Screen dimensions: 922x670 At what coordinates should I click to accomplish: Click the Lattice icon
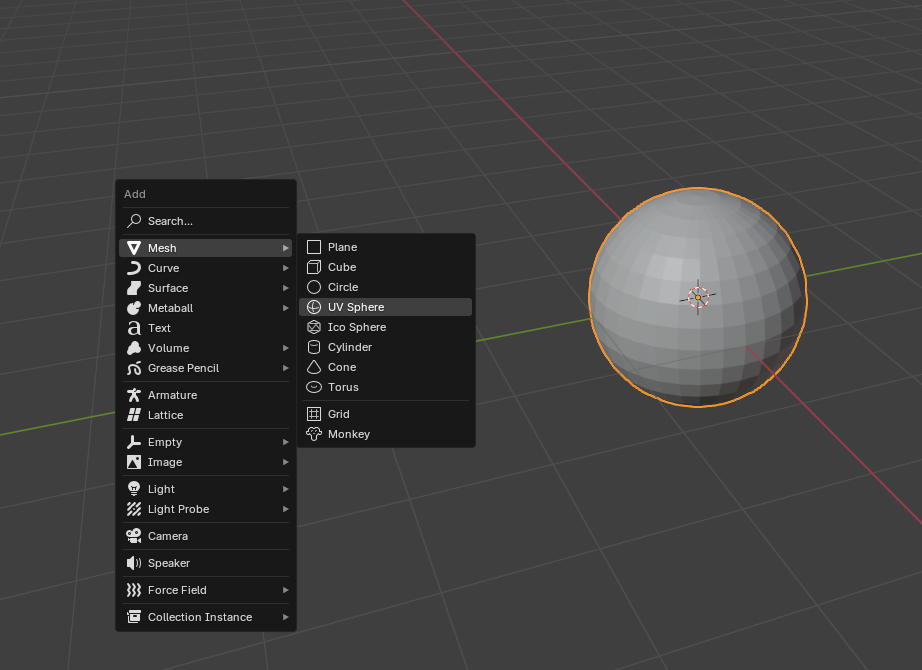[134, 415]
